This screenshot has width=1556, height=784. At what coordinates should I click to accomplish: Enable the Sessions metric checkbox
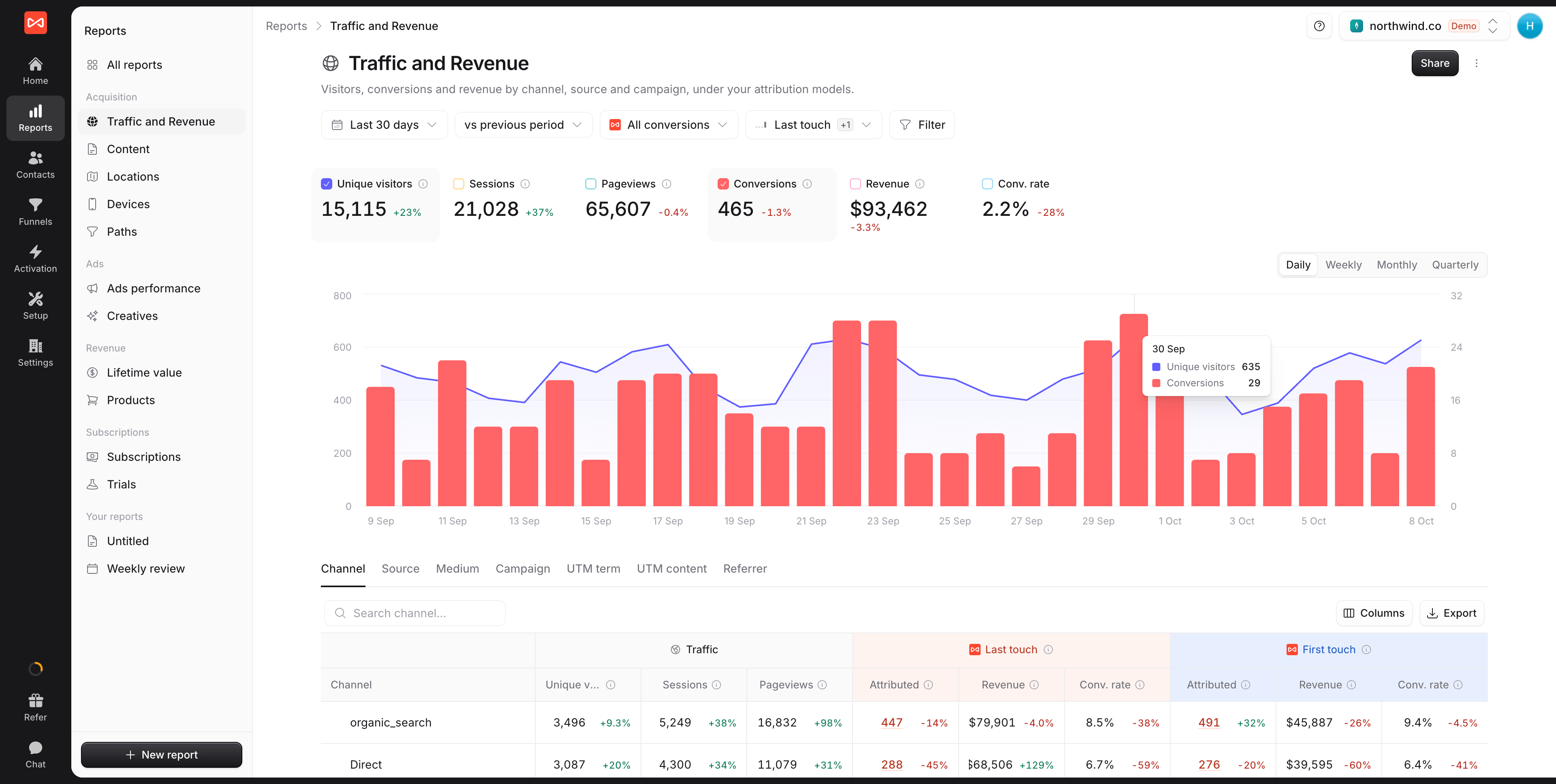458,184
